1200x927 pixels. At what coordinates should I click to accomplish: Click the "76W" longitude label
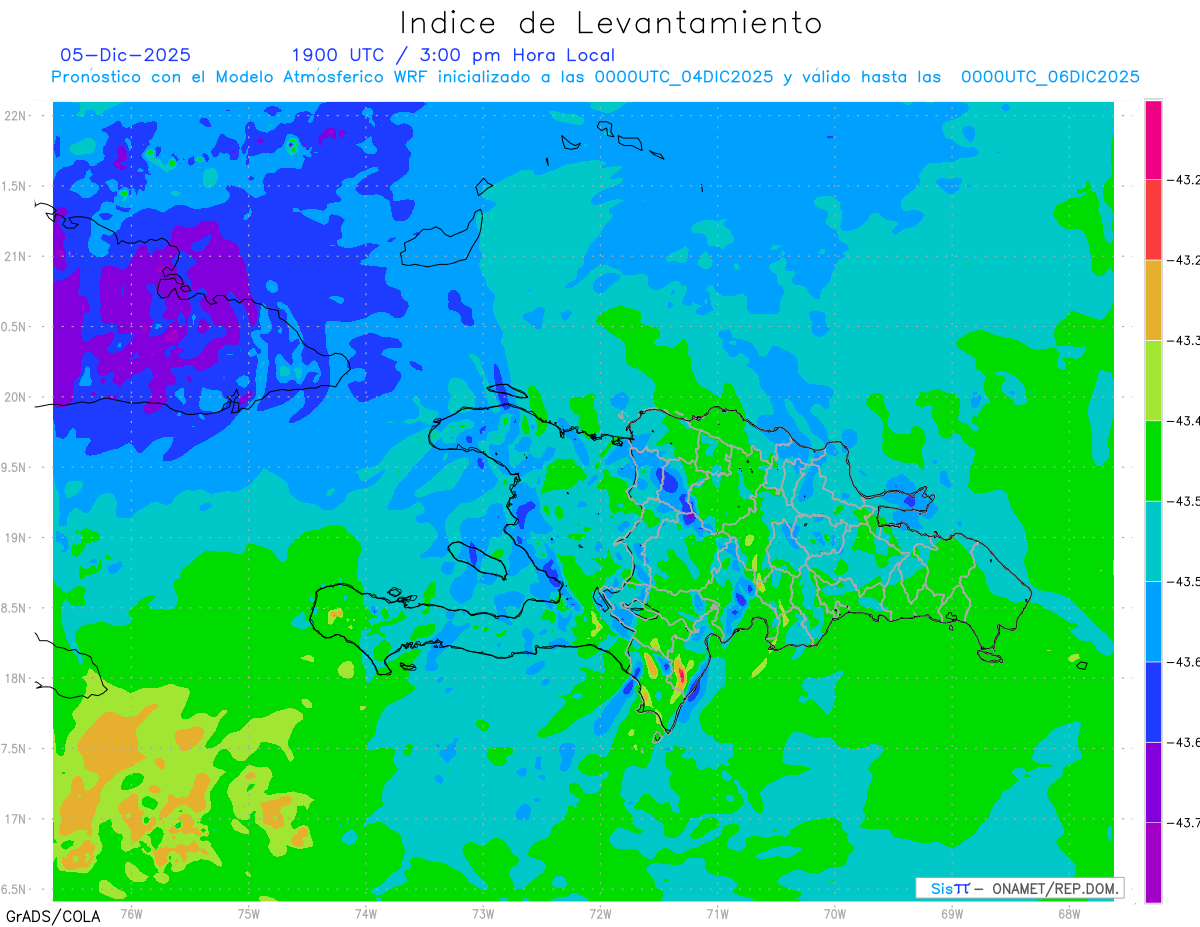point(131,913)
